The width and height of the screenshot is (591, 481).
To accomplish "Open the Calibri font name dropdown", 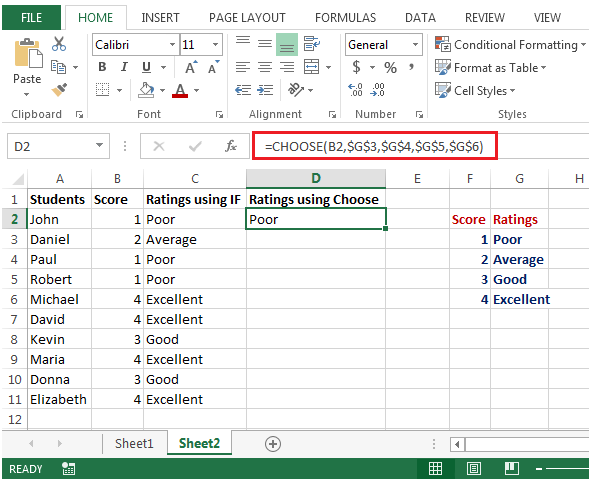I will [x=172, y=44].
